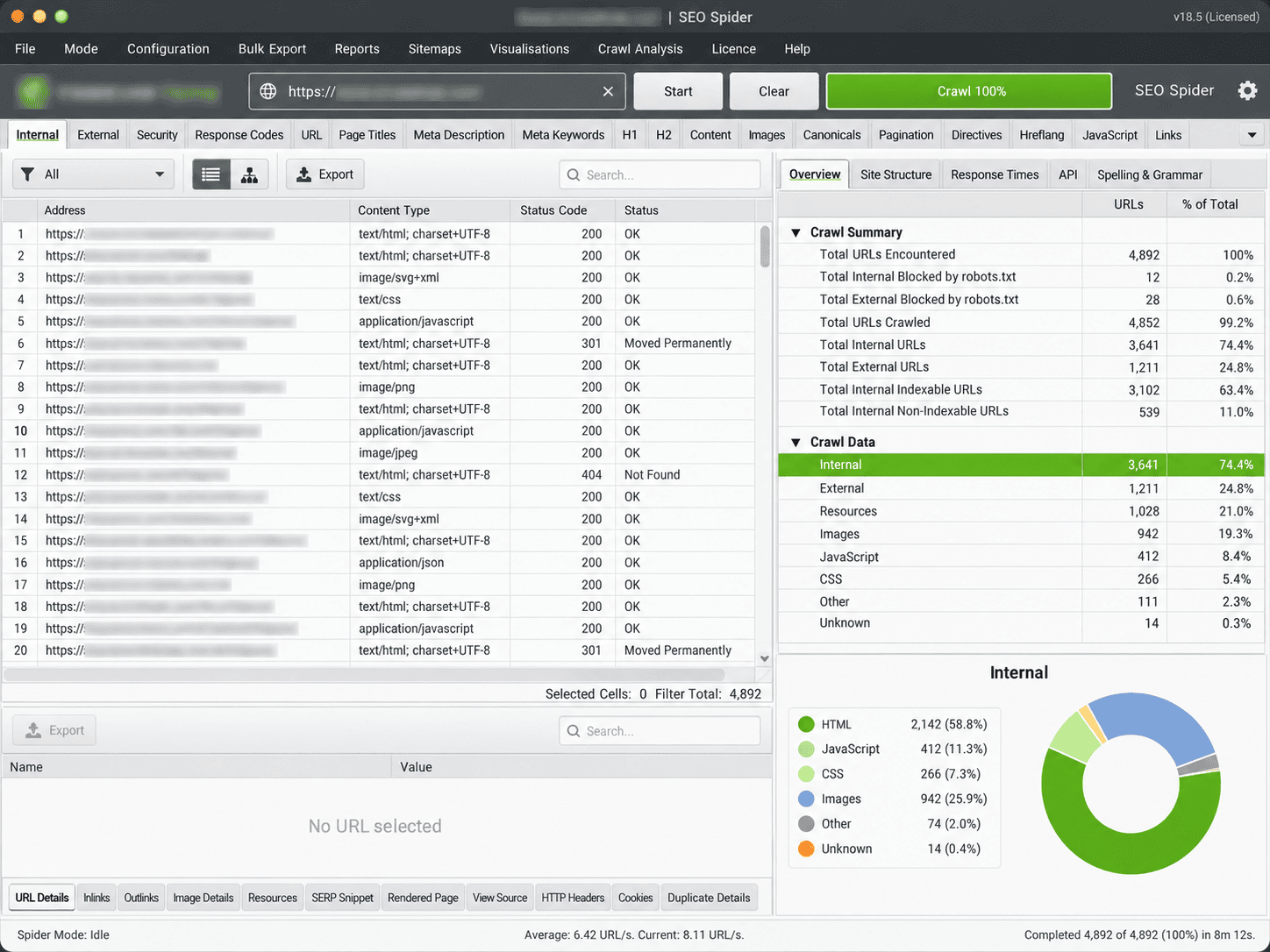Click the globe icon in the URL bar
1270x952 pixels.
[268, 91]
